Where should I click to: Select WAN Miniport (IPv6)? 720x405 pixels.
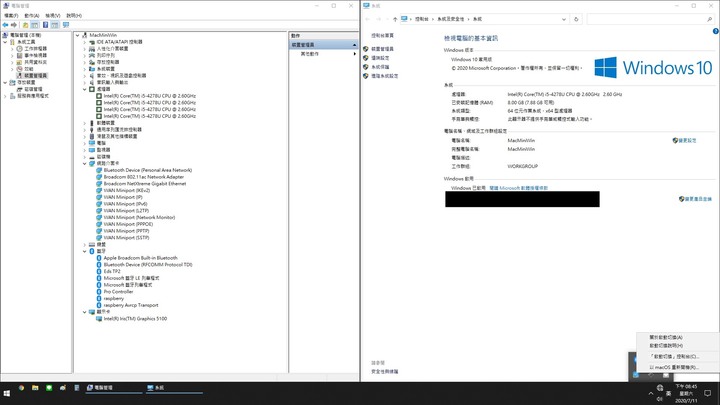125,204
